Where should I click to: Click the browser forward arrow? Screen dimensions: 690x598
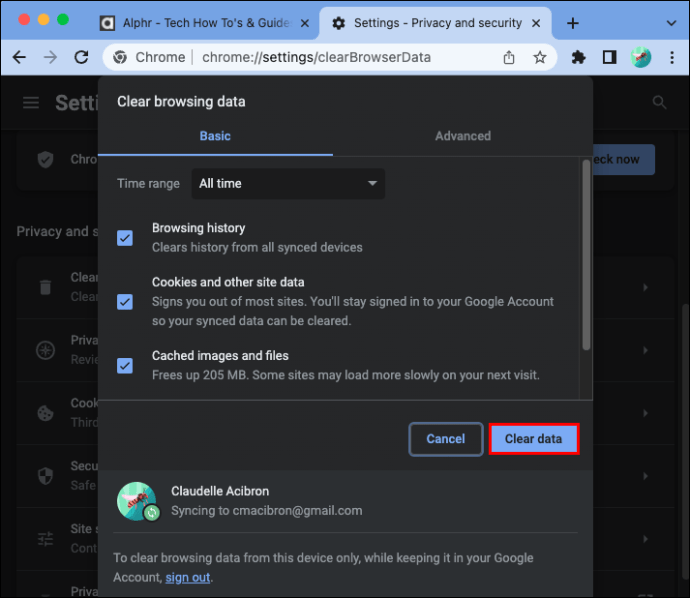(x=51, y=57)
